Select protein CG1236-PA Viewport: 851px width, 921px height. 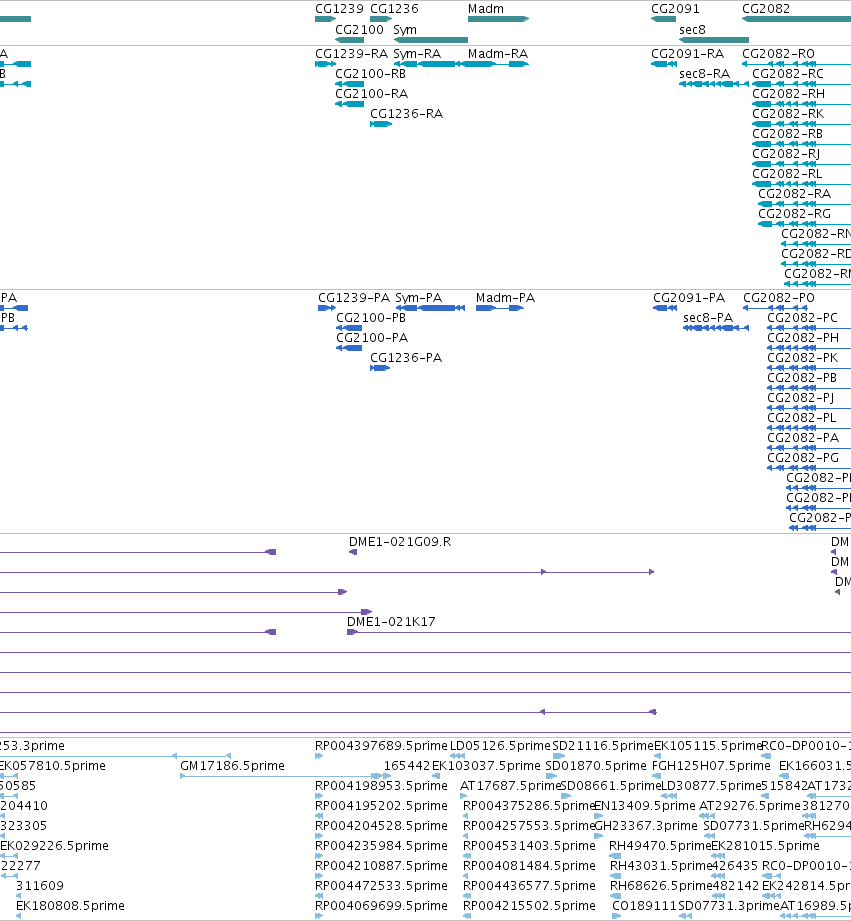(x=380, y=368)
